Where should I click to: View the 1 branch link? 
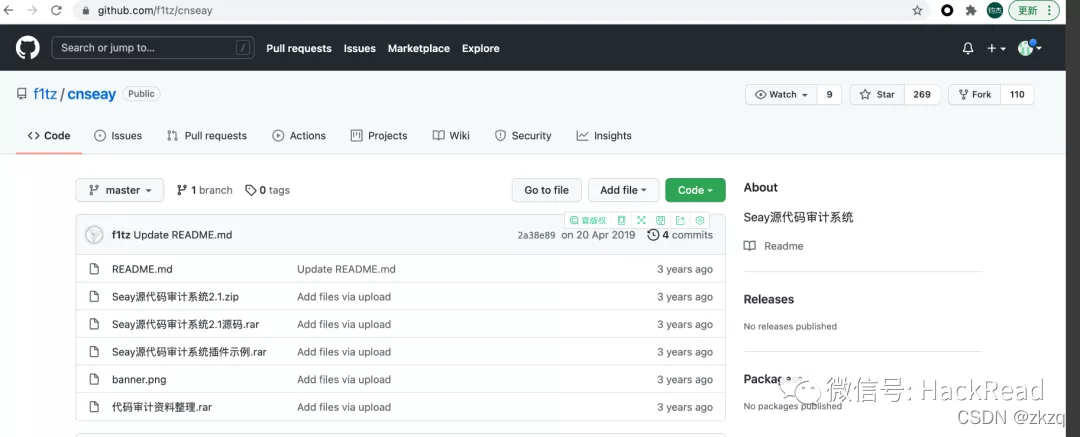[205, 190]
